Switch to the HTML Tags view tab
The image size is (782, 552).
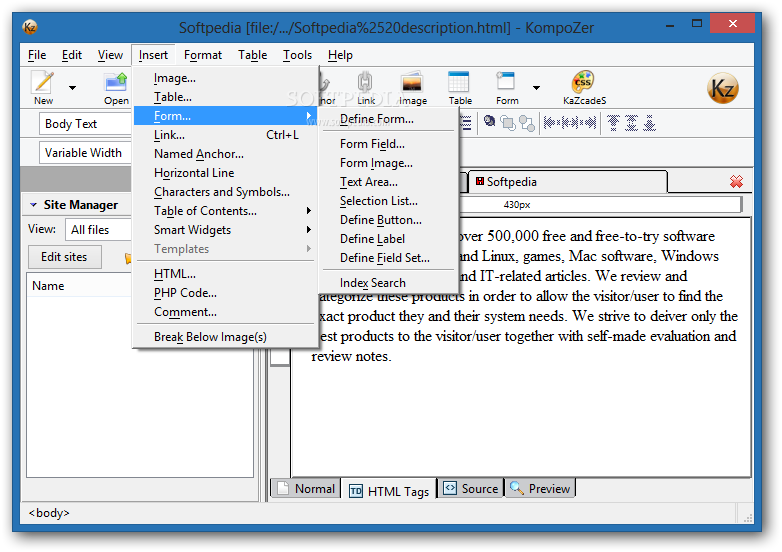point(389,491)
